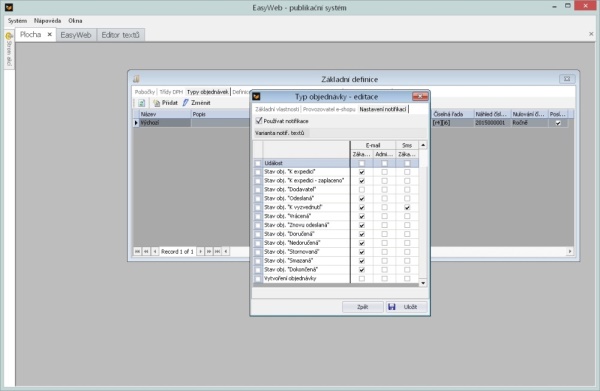Select row checkbox for "Vrácená" state
600x391 pixels.
point(258,217)
